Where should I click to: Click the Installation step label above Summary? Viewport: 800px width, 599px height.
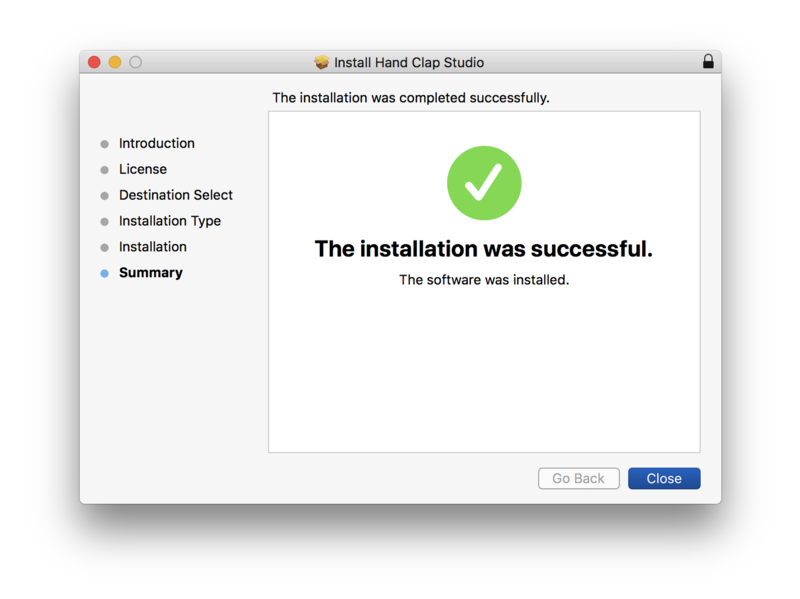(153, 247)
